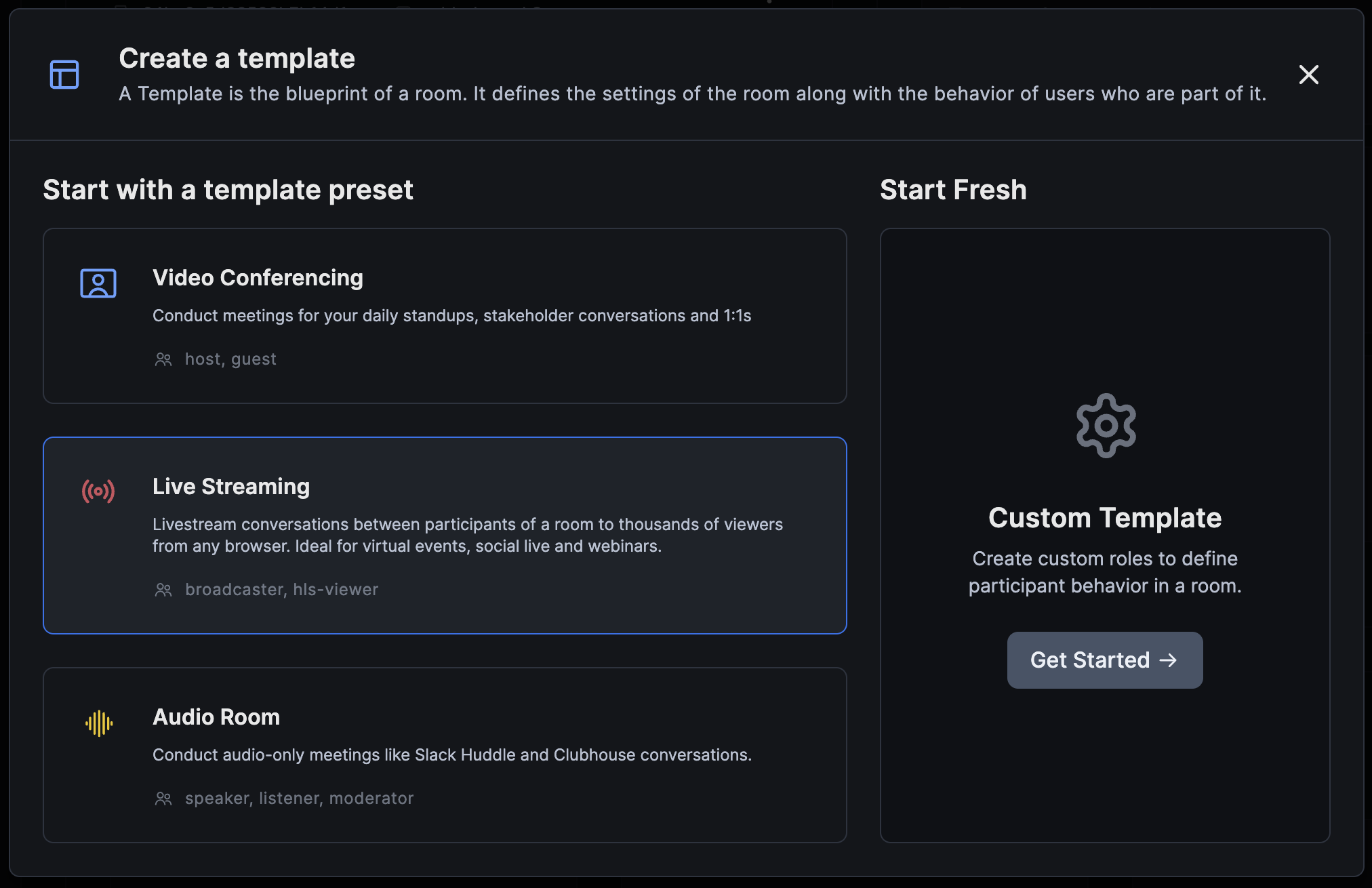Click the red Live Streaming broadcast icon
Screen dimensions: 1372x888
(x=98, y=491)
